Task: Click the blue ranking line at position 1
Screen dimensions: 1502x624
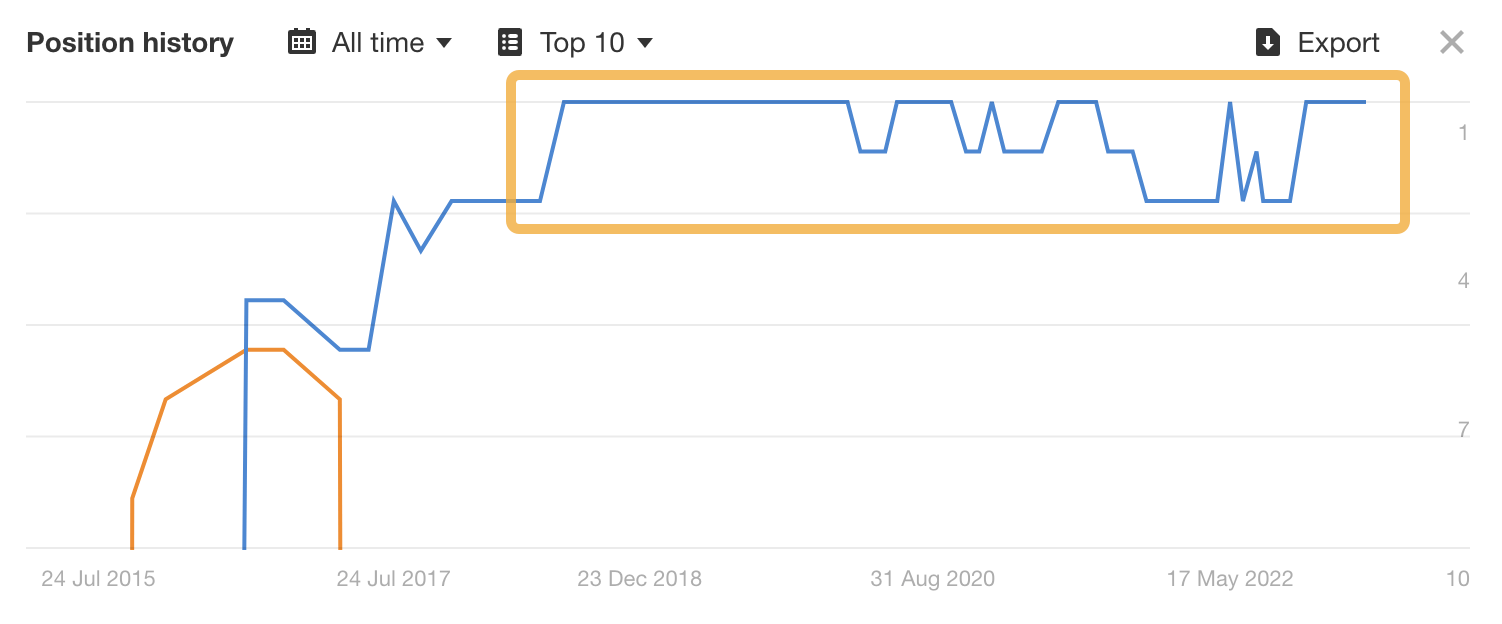Action: tap(700, 101)
